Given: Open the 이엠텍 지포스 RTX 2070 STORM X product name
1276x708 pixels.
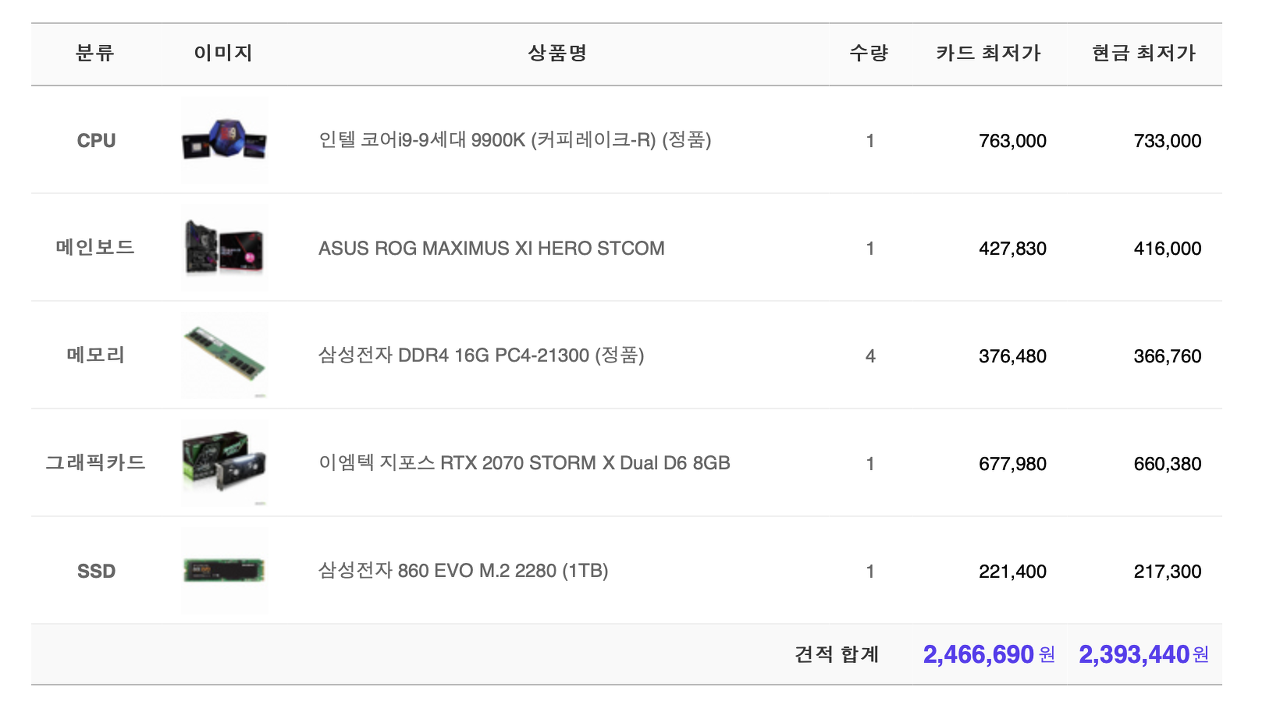Looking at the screenshot, I should (x=524, y=463).
